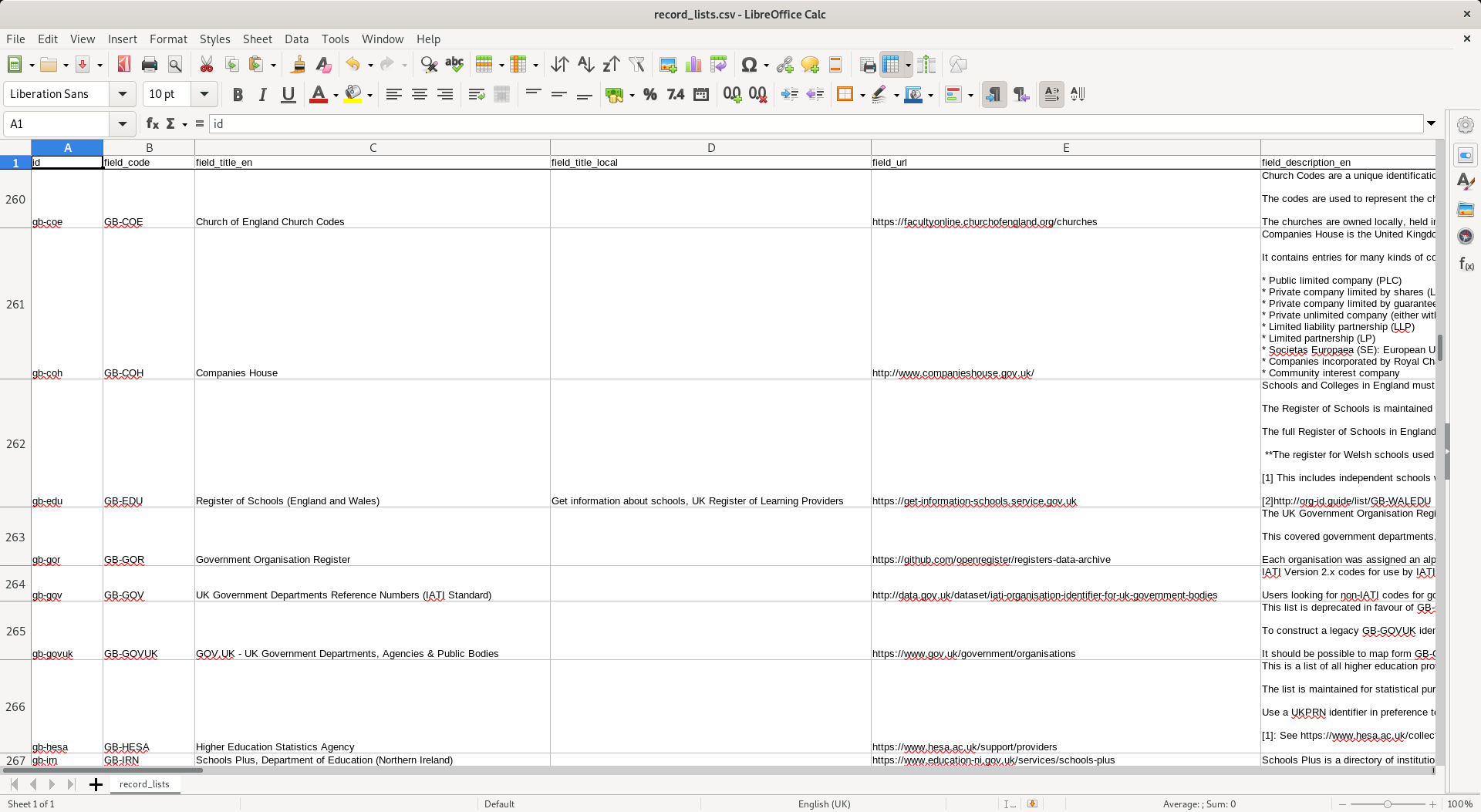Insert a special character
Screen dimensions: 1481x812
coord(748,65)
